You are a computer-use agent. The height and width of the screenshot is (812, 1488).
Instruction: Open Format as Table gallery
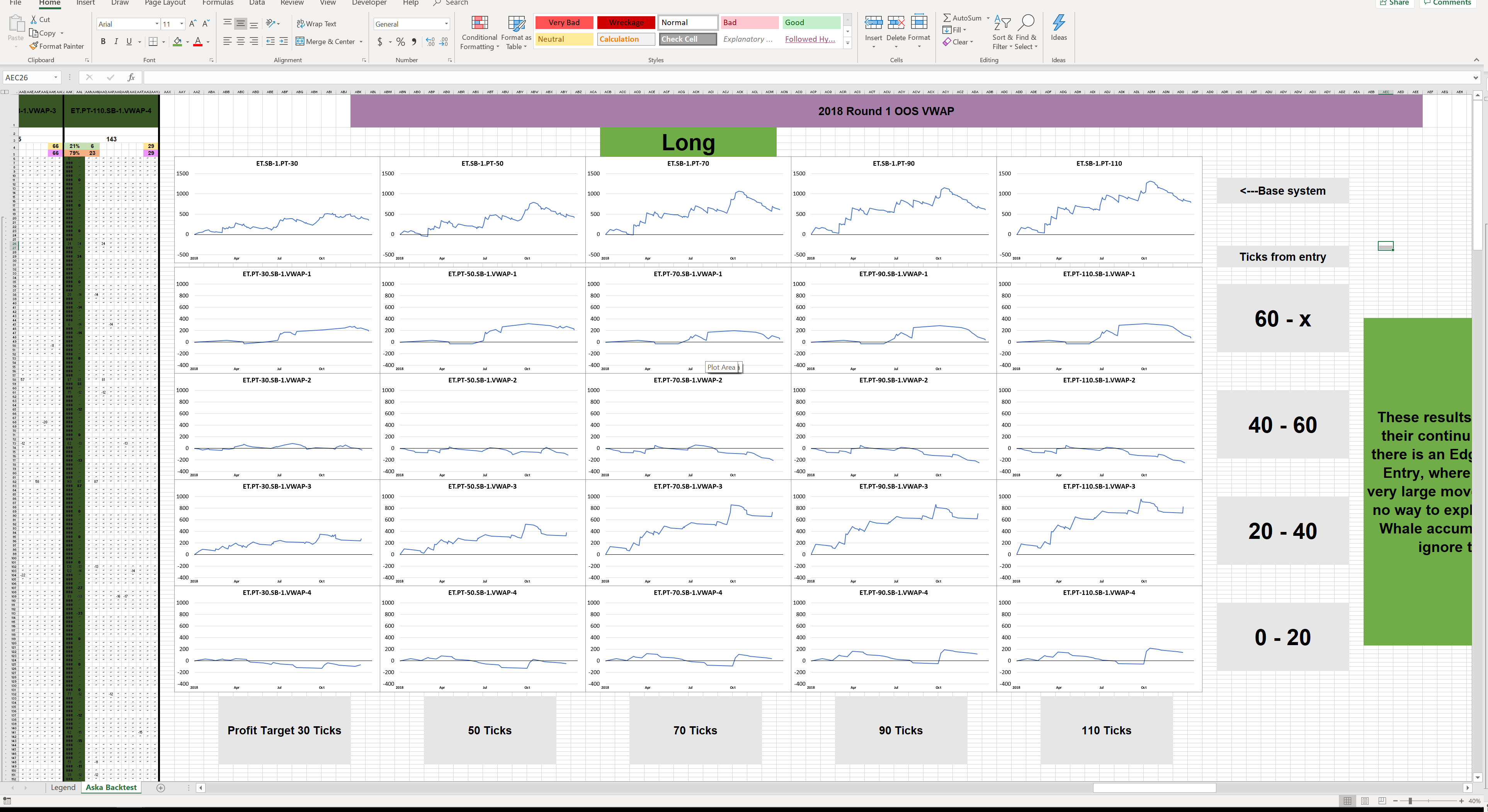pos(516,33)
